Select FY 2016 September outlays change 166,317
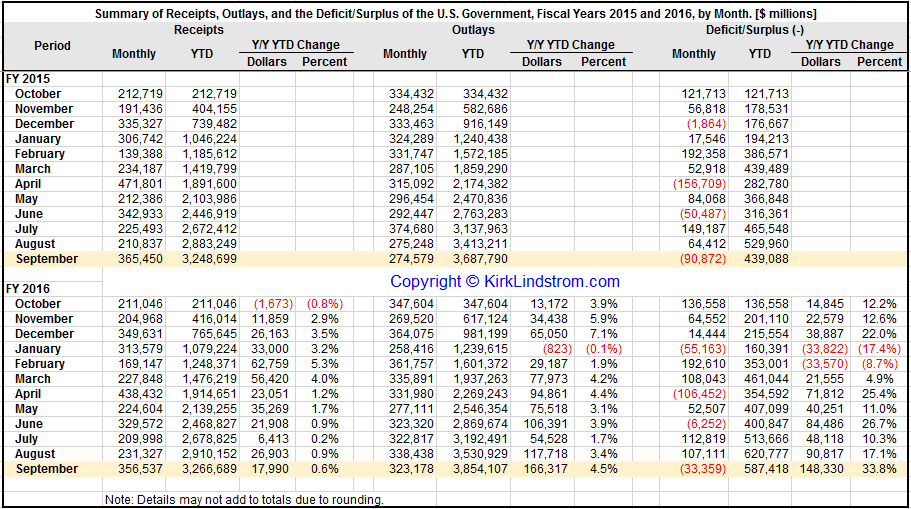Screen dimensions: 911x509 (546, 469)
